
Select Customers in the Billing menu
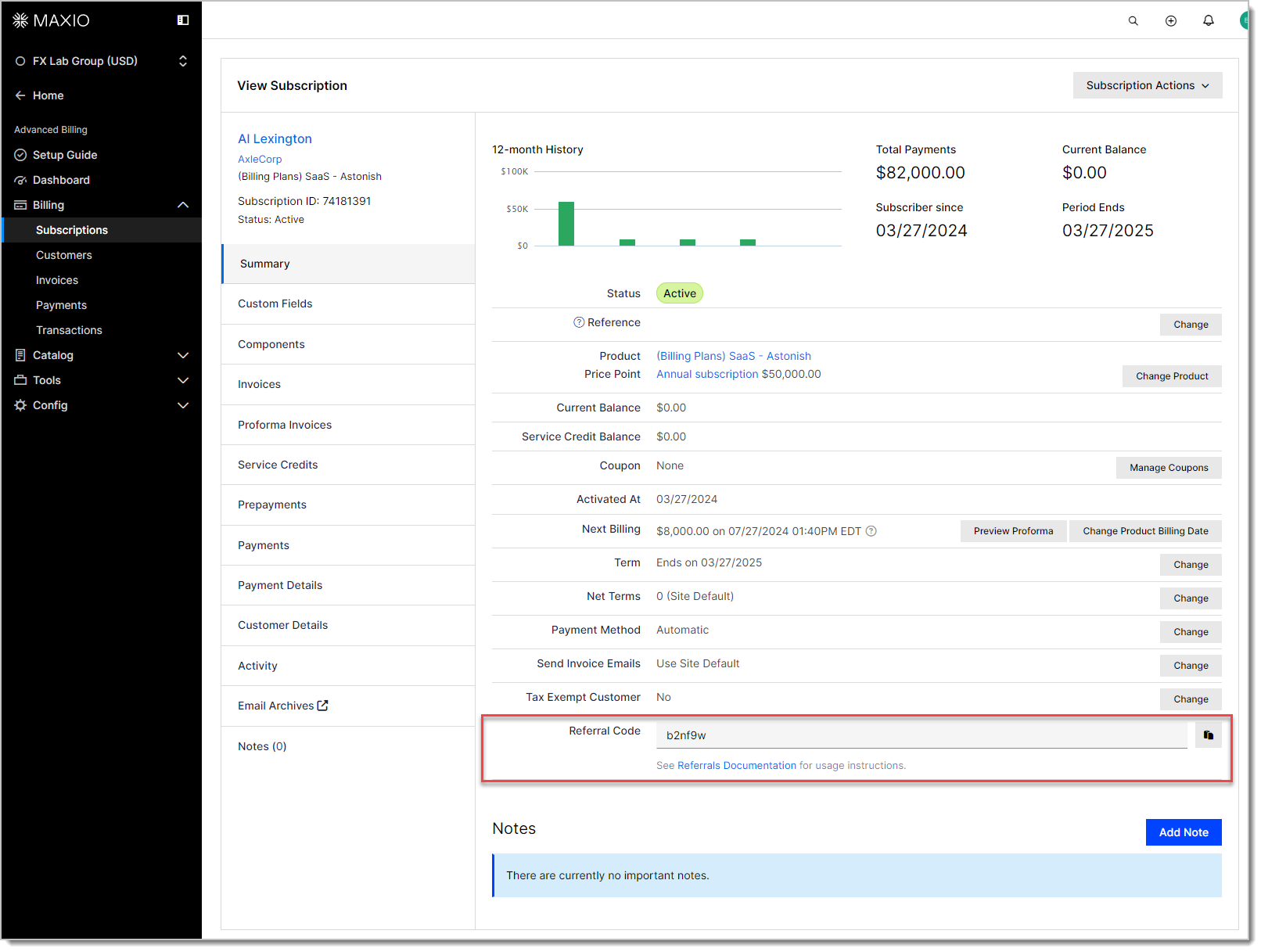[x=63, y=255]
